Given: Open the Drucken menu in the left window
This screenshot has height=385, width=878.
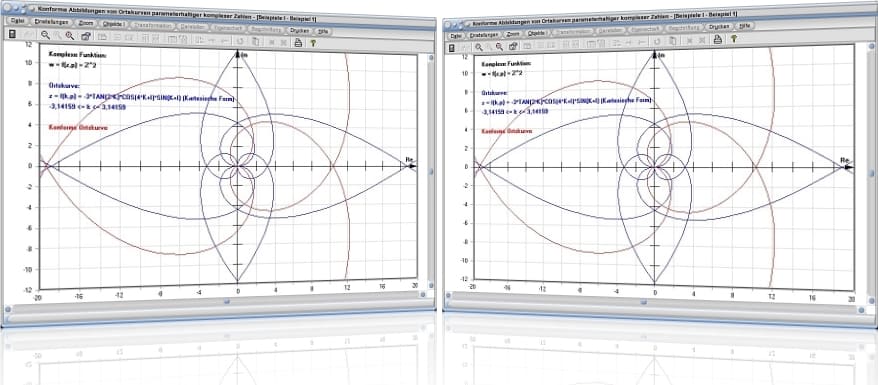Looking at the screenshot, I should pyautogui.click(x=300, y=30).
